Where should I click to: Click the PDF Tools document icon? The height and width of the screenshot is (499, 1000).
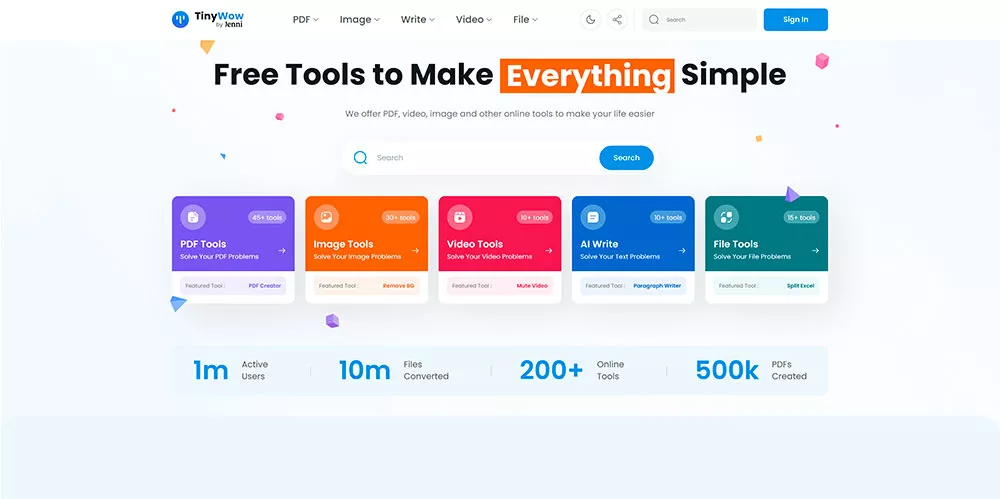tap(193, 218)
